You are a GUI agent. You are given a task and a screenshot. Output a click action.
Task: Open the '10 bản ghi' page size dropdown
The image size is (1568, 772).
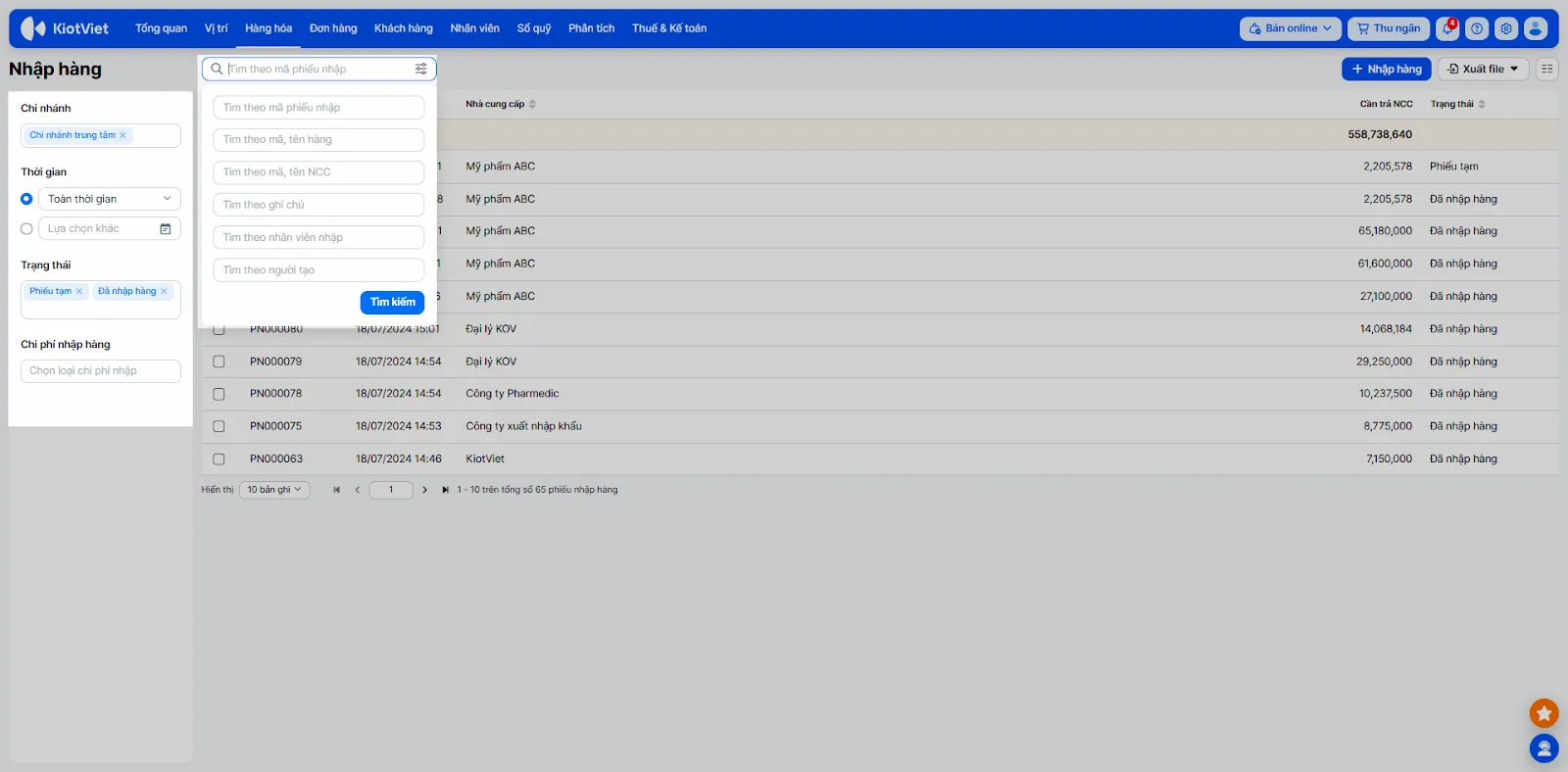[274, 490]
